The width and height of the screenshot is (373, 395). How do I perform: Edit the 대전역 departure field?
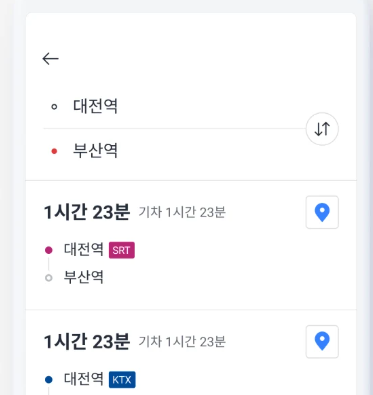click(x=174, y=107)
